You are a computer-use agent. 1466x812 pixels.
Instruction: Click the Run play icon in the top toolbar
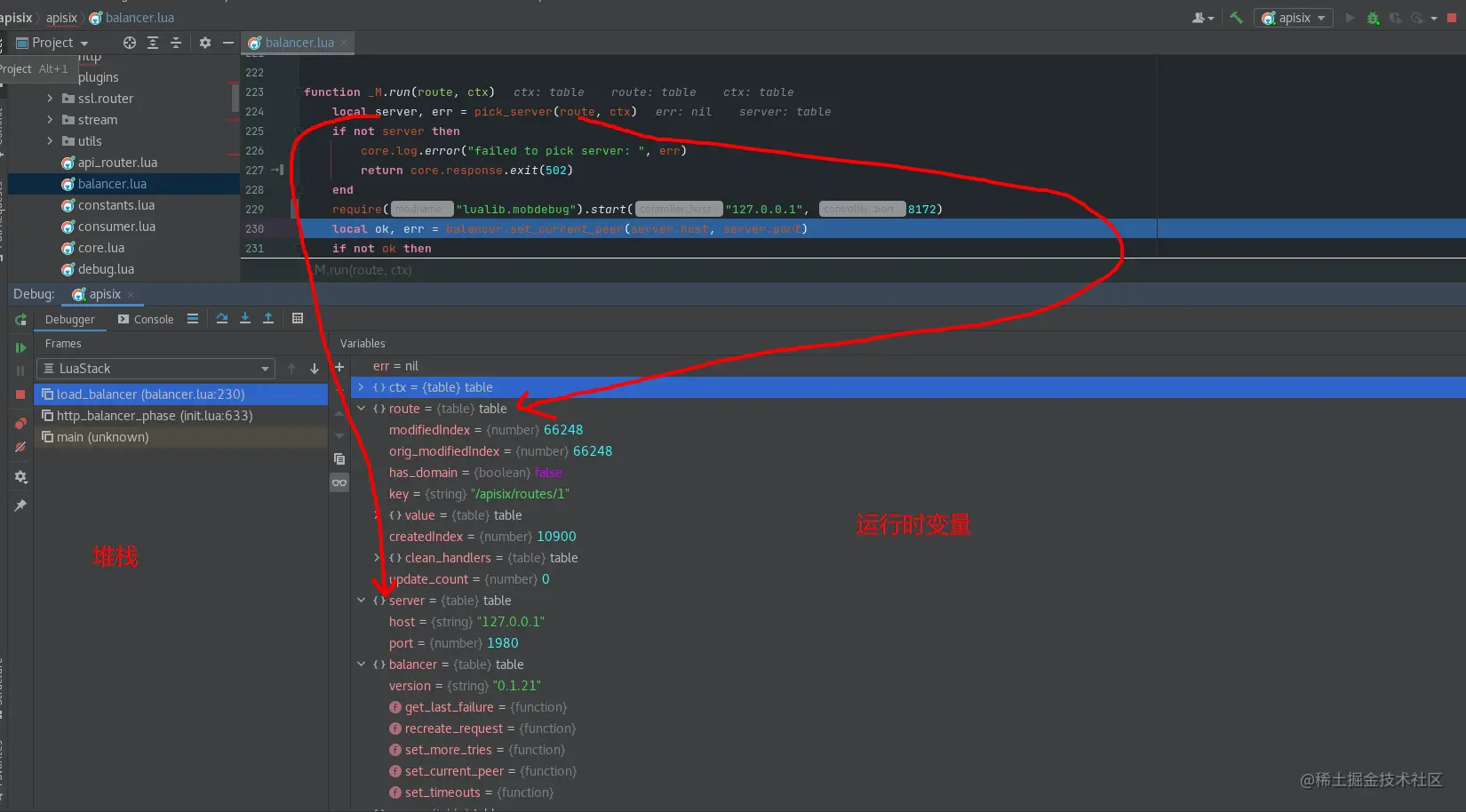tap(1350, 18)
